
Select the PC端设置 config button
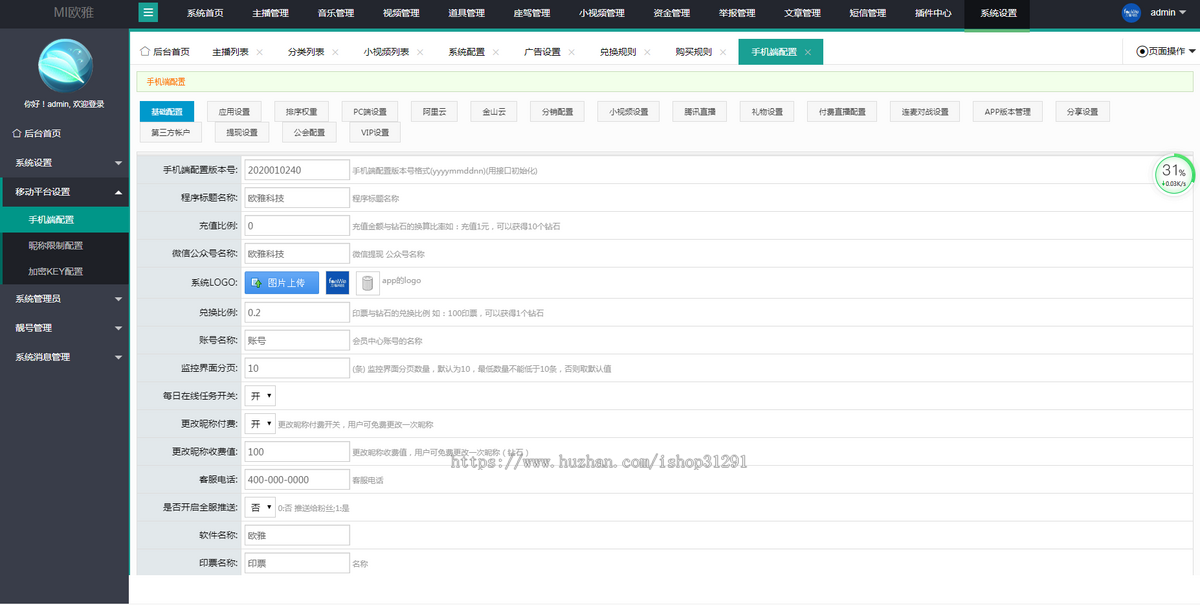(370, 112)
